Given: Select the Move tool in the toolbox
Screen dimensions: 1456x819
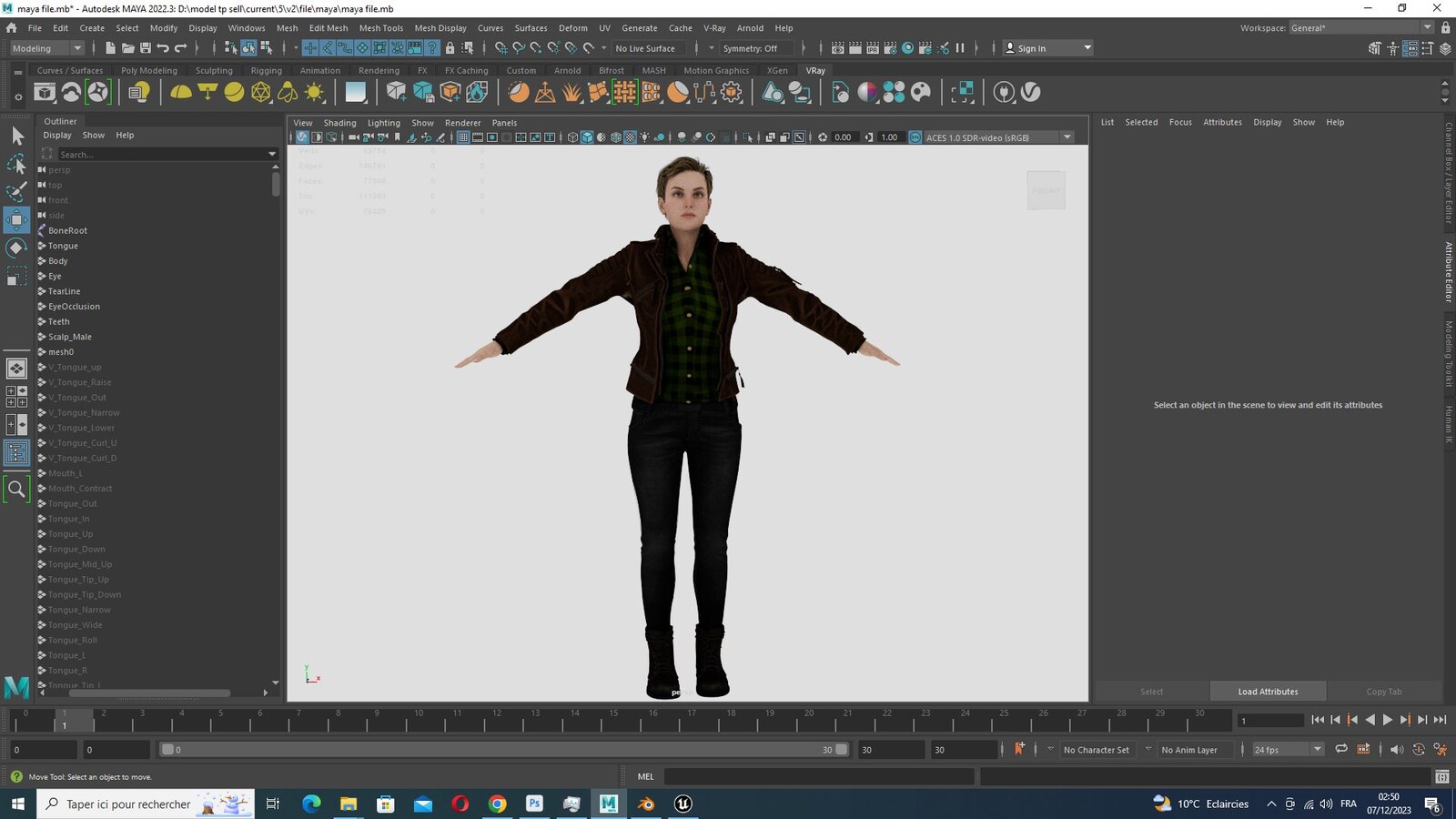Looking at the screenshot, I should (x=16, y=219).
